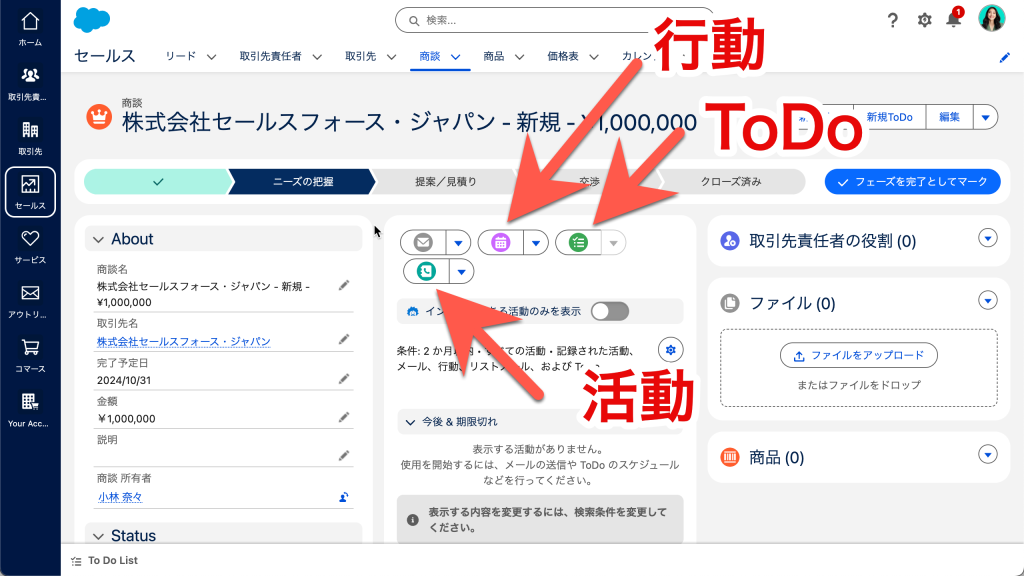1024x576 pixels.
Task: Toggle the insights-only activities switch
Action: (610, 312)
